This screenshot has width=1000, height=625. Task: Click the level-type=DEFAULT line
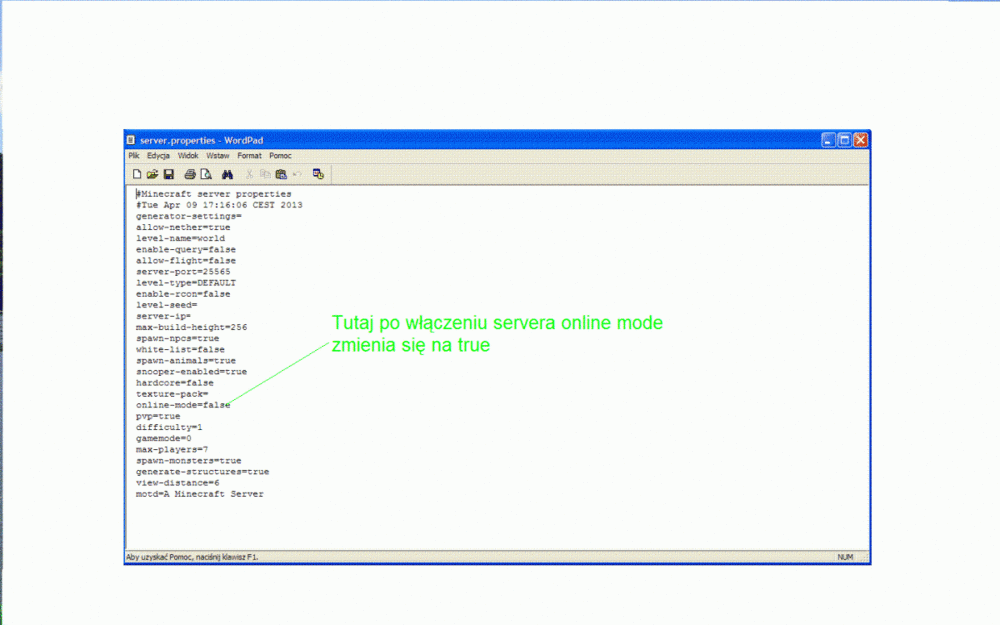click(x=186, y=283)
